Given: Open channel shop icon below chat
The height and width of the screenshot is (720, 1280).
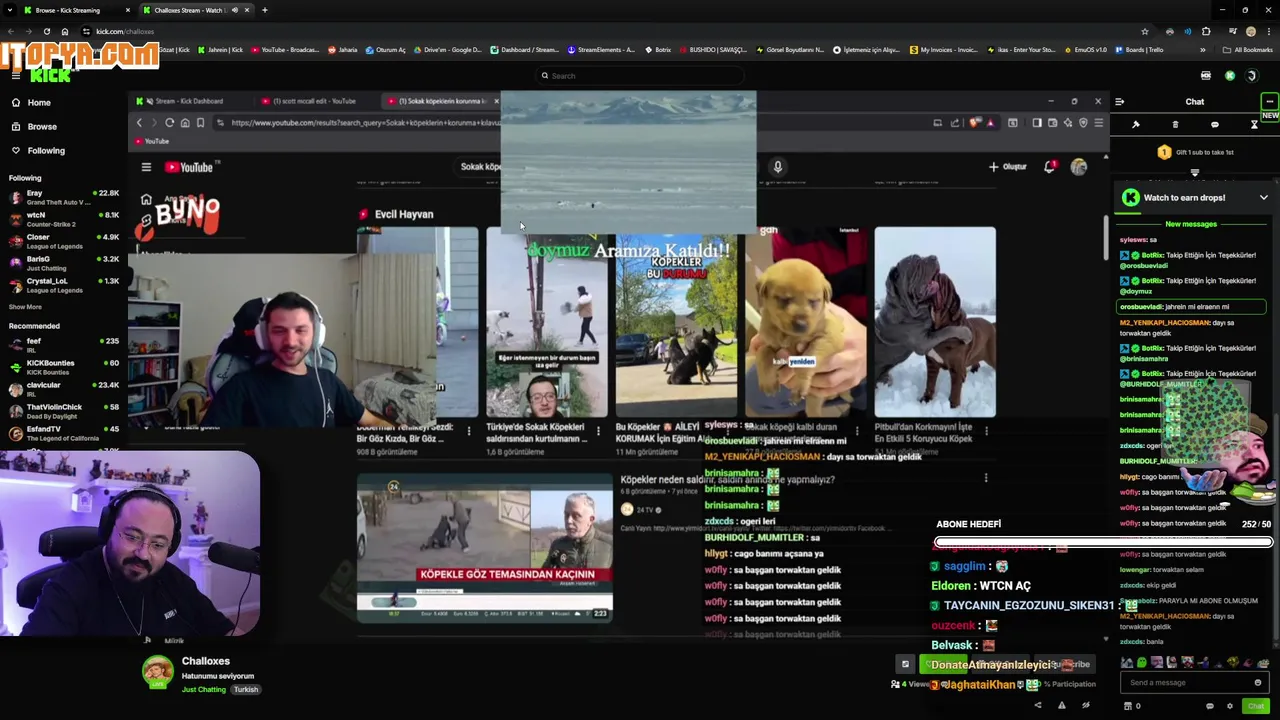Looking at the screenshot, I should click(1128, 706).
